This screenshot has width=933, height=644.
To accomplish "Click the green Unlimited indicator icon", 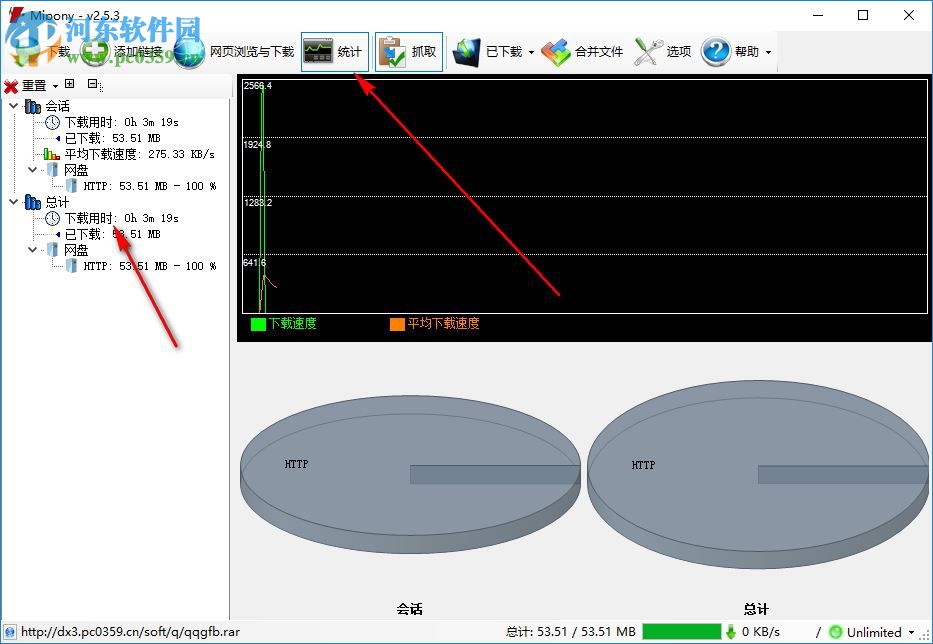I will pos(835,632).
